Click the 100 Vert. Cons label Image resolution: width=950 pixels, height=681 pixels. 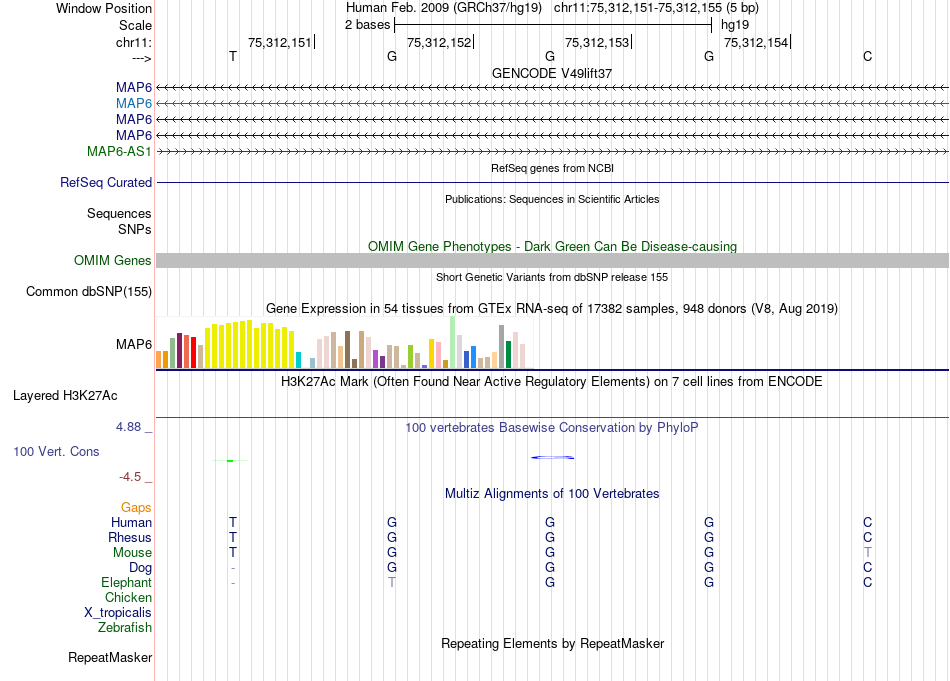(x=56, y=451)
